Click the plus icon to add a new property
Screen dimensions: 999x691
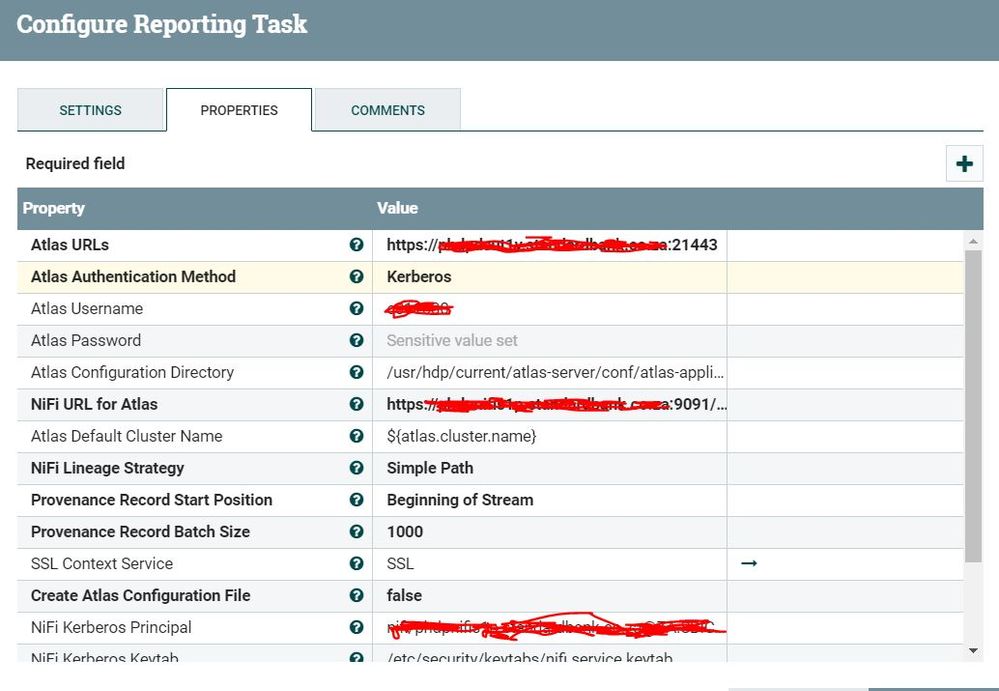(x=963, y=163)
